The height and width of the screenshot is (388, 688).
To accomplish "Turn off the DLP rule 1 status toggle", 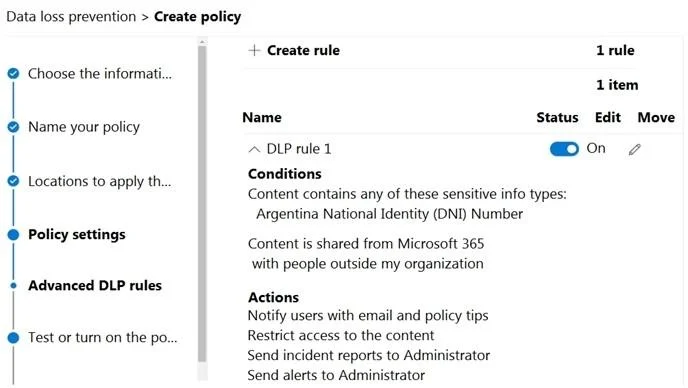I will tap(564, 149).
